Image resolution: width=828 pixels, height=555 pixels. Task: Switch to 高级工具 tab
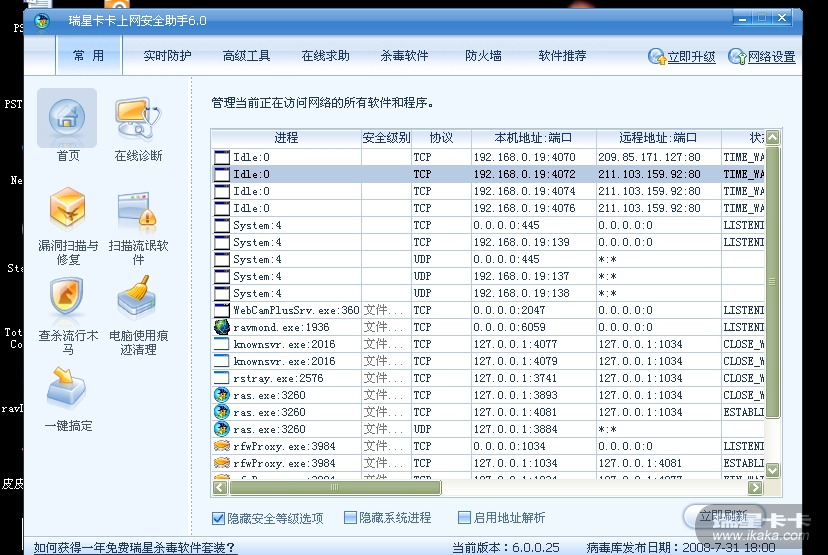click(x=246, y=56)
